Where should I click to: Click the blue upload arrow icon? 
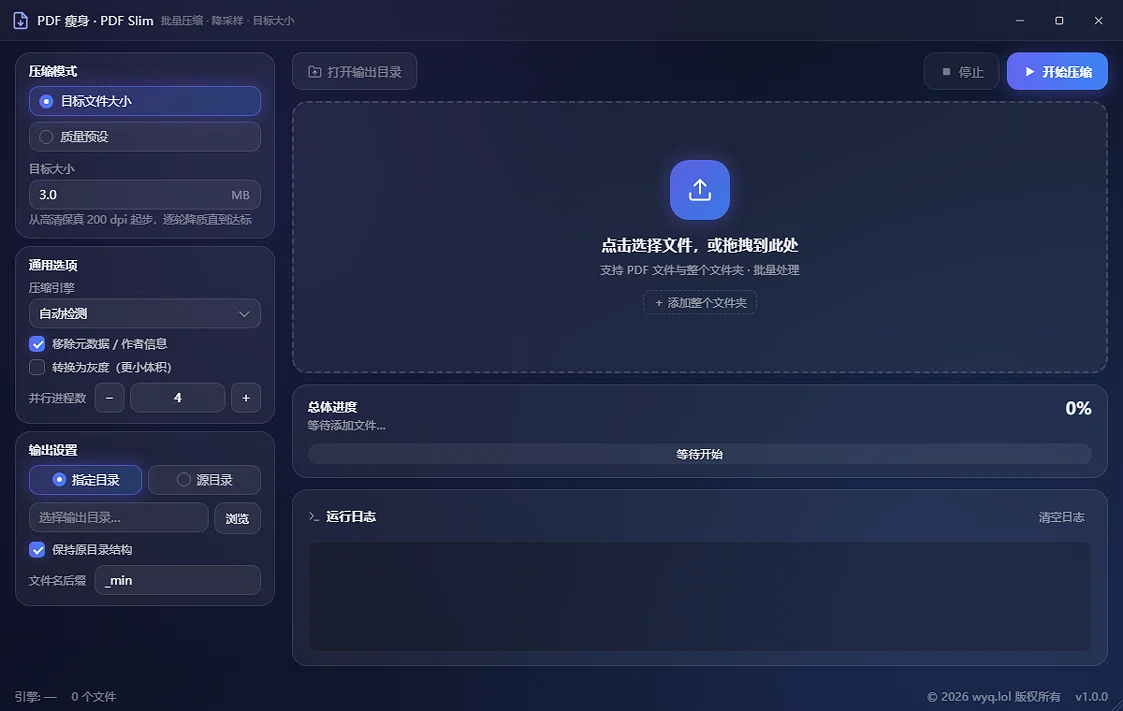(700, 190)
